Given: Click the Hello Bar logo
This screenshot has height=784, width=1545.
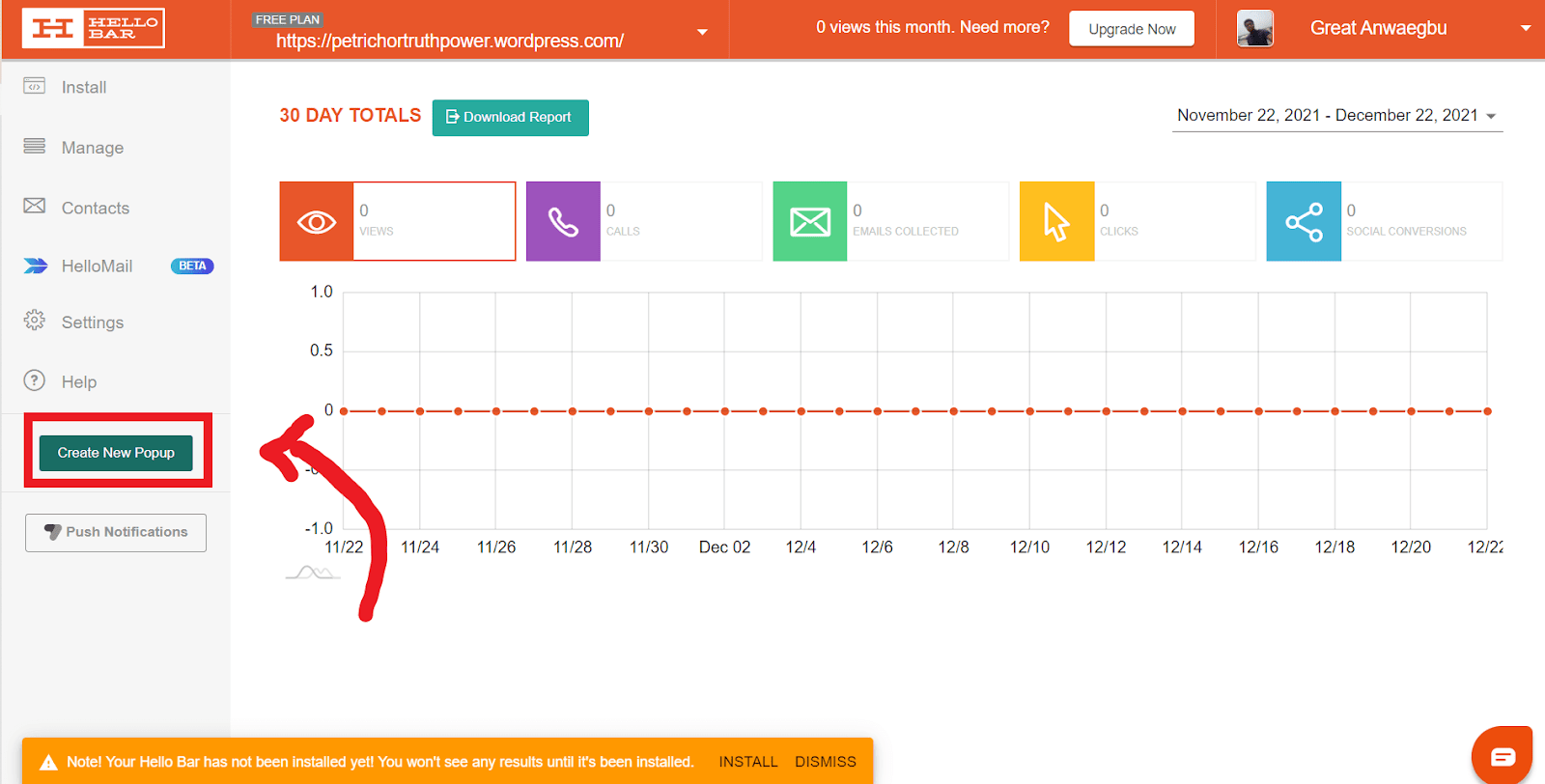Looking at the screenshot, I should pos(94,28).
